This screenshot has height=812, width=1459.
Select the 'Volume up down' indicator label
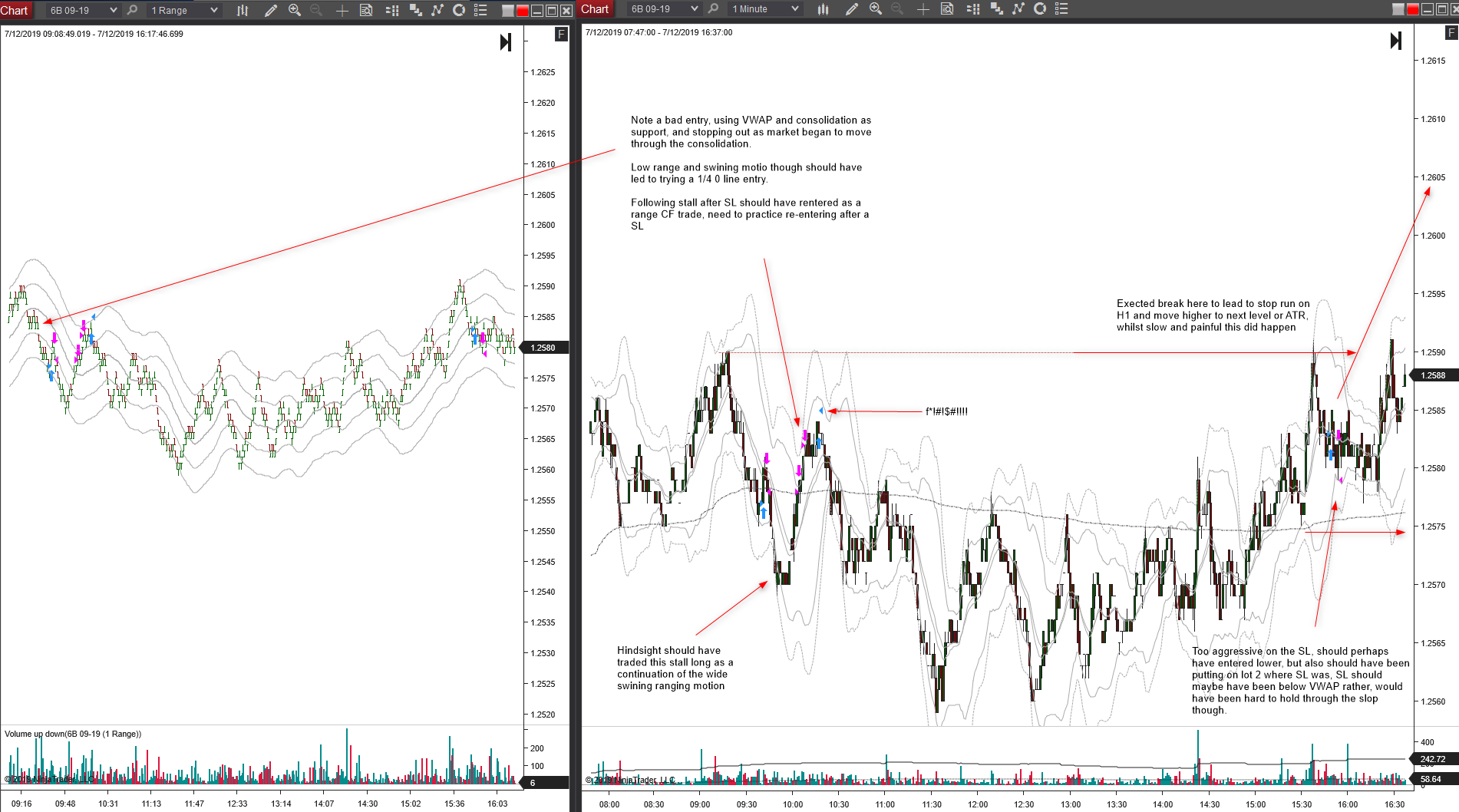coord(73,734)
